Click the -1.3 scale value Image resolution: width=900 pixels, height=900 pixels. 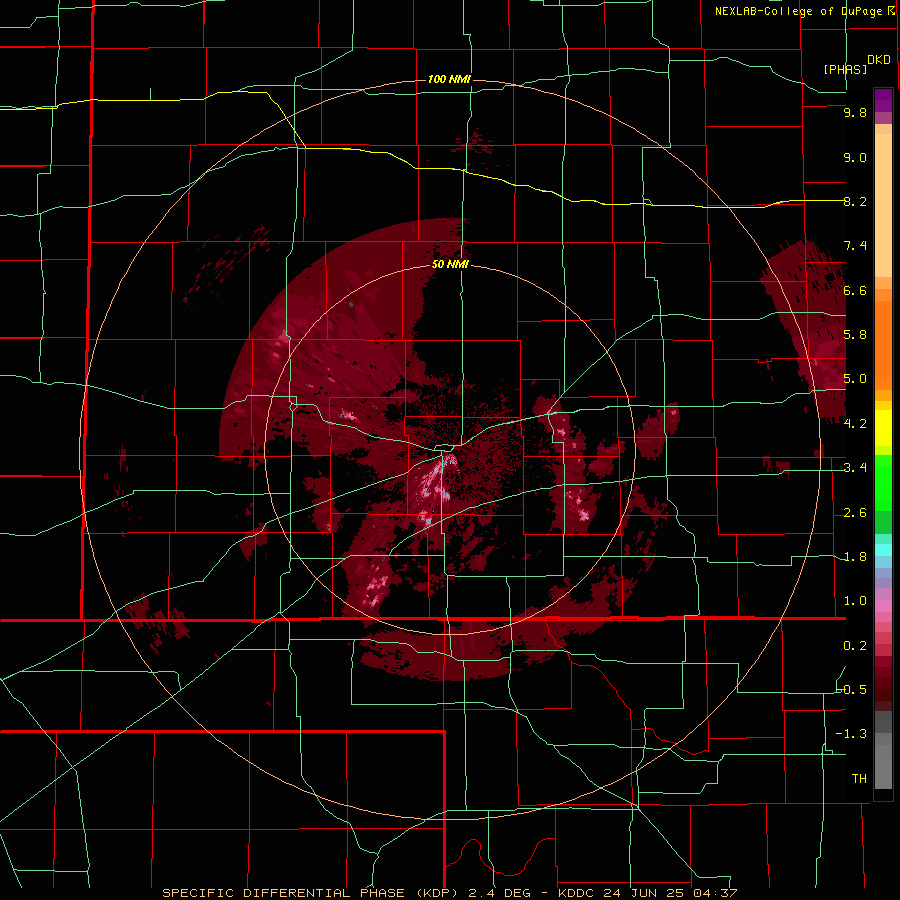pyautogui.click(x=852, y=734)
